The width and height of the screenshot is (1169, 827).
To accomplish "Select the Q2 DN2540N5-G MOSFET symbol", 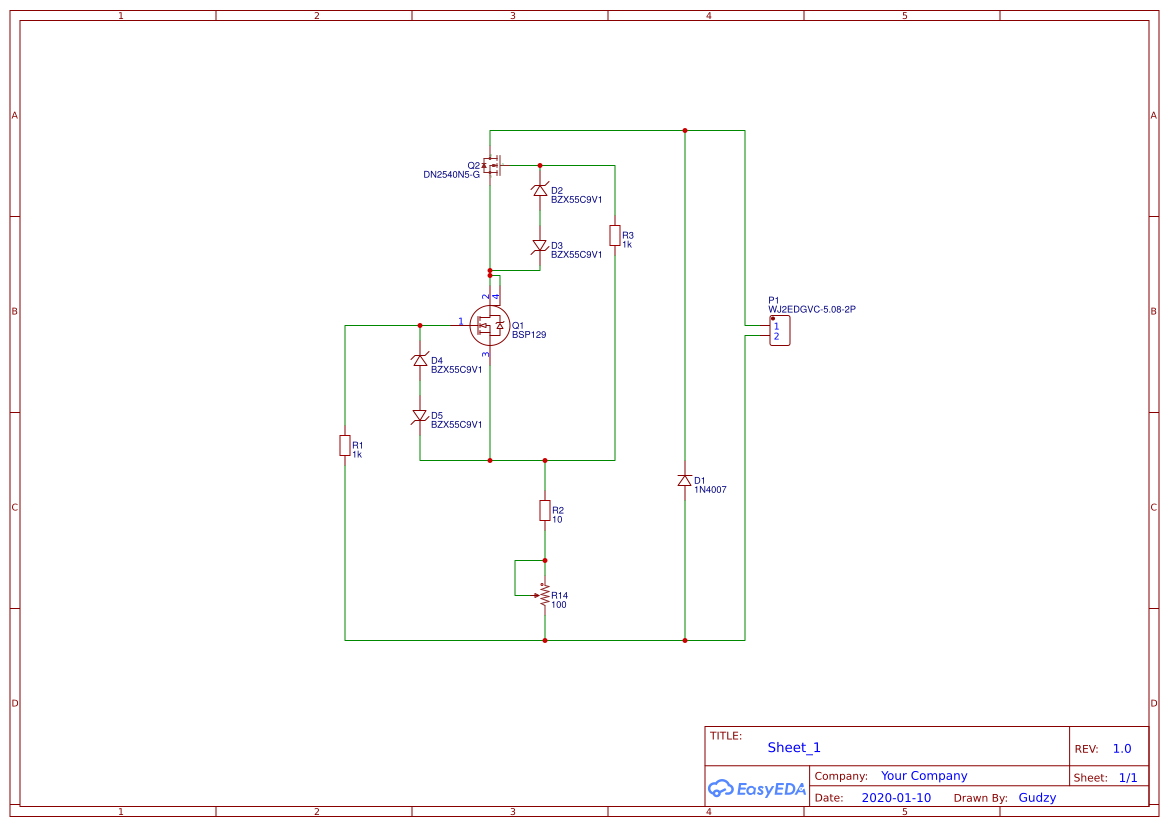I will 493,165.
